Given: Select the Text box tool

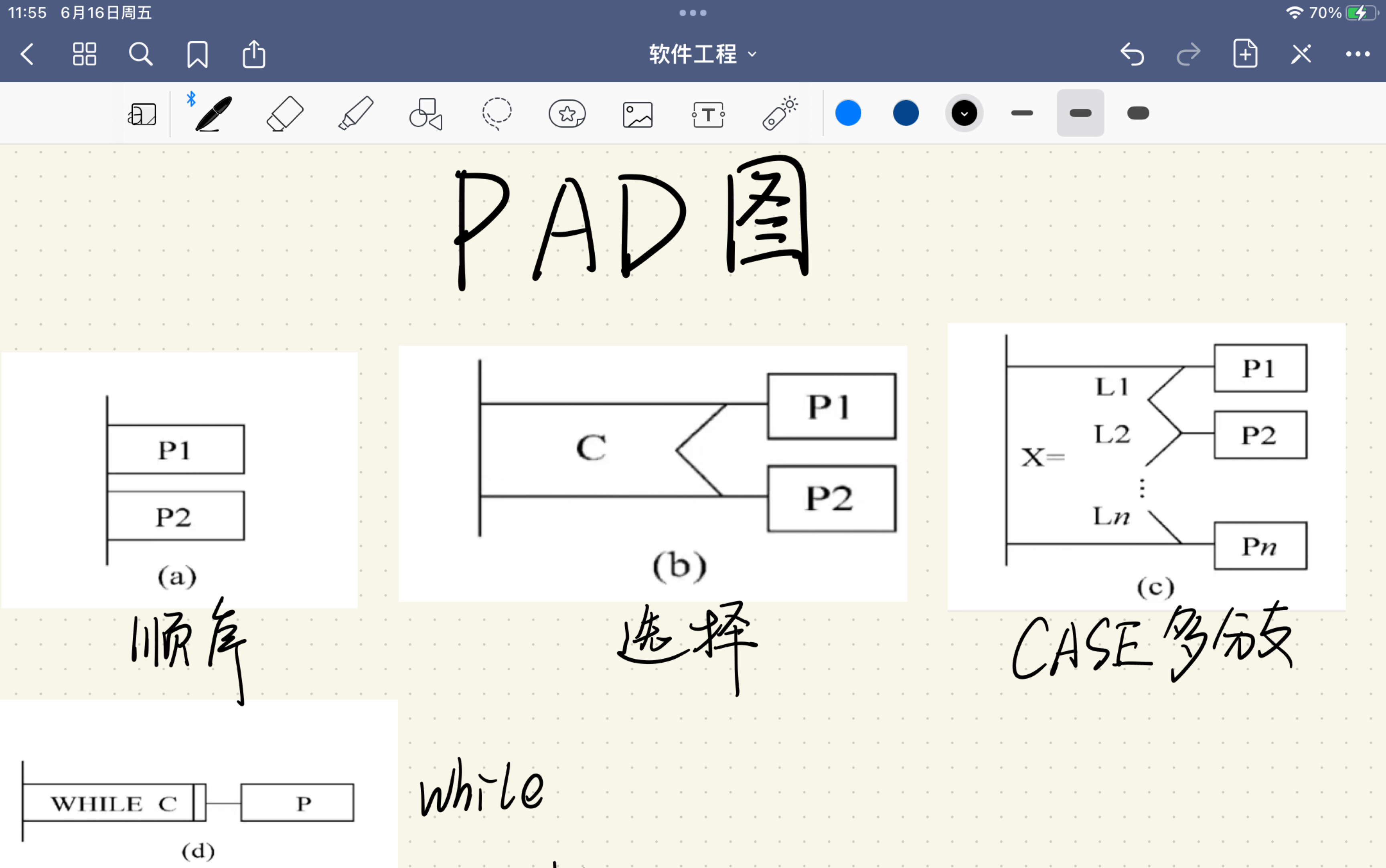Looking at the screenshot, I should [708, 114].
